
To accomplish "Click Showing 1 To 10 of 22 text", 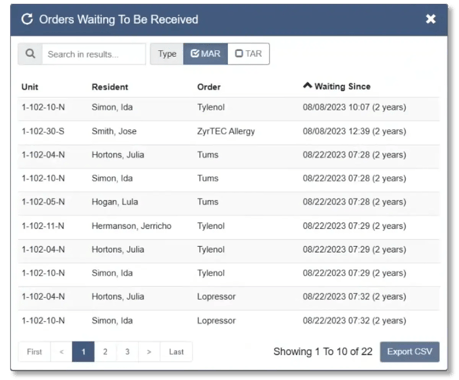I will [323, 352].
